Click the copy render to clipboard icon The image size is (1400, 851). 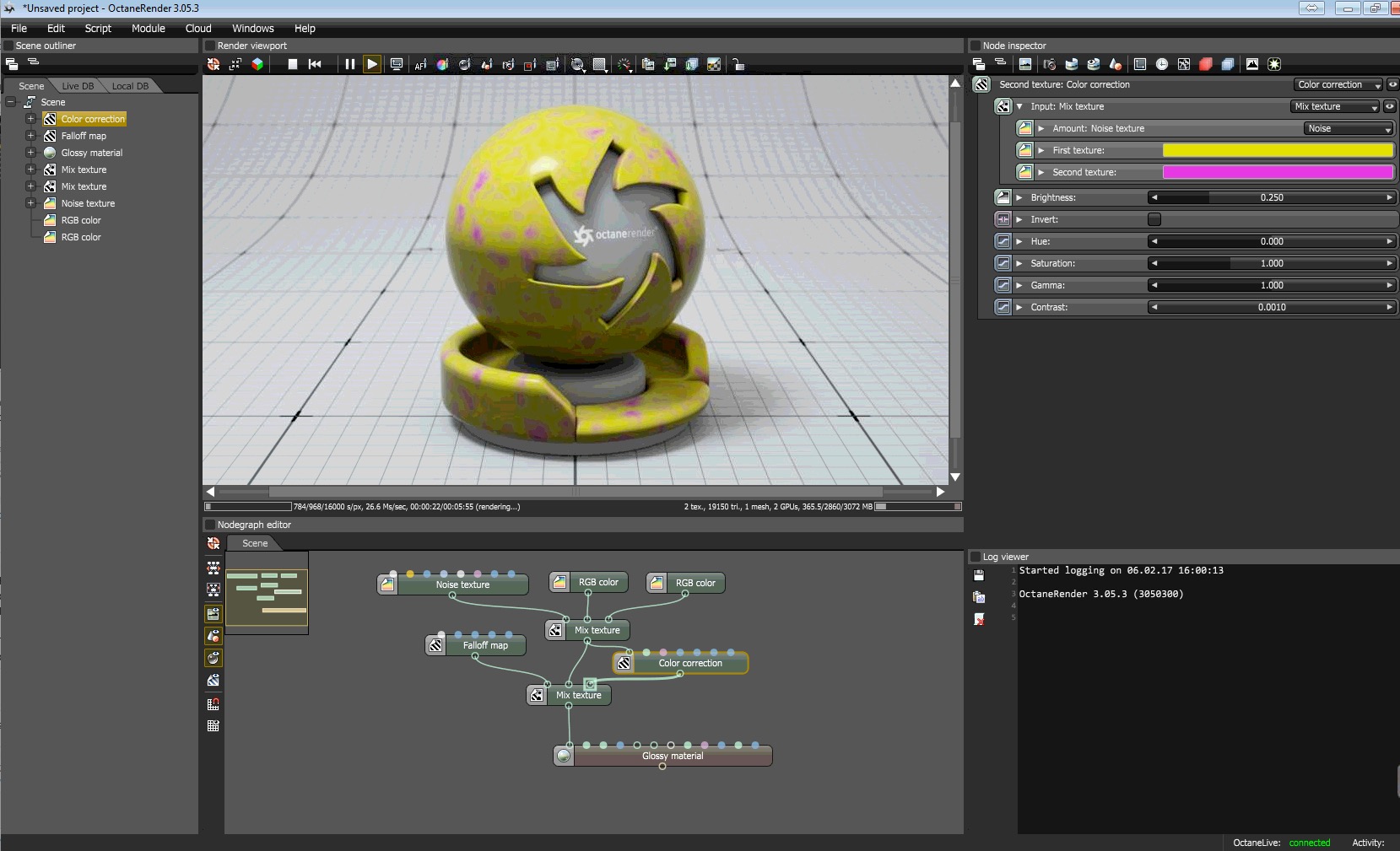[x=648, y=64]
